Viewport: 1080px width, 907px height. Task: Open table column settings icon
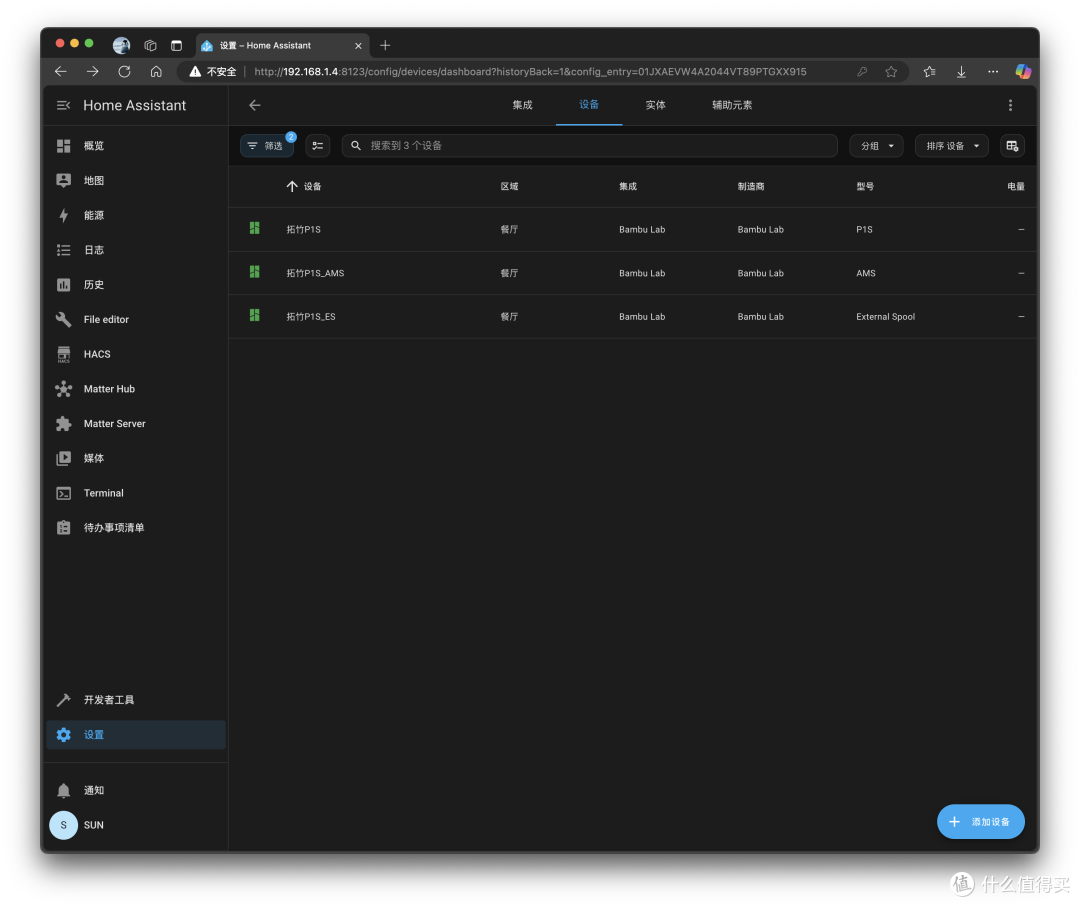tap(1012, 146)
